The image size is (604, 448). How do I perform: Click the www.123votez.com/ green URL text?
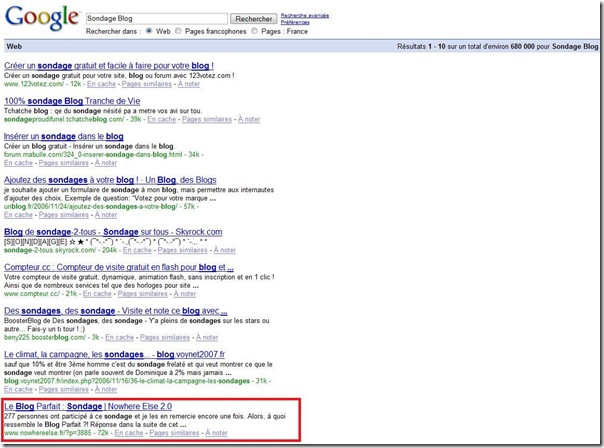click(34, 84)
